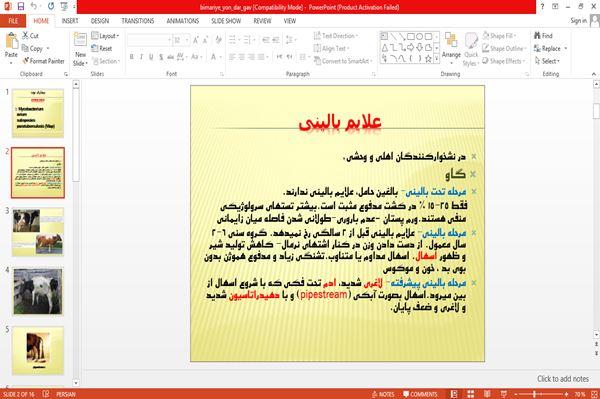Align text right
The width and height of the screenshot is (600, 399).
[251, 57]
